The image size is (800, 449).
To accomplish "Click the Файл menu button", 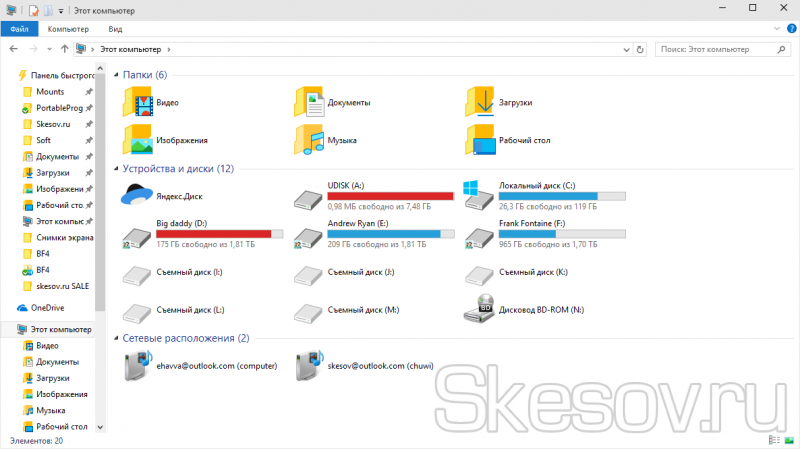I will point(19,29).
